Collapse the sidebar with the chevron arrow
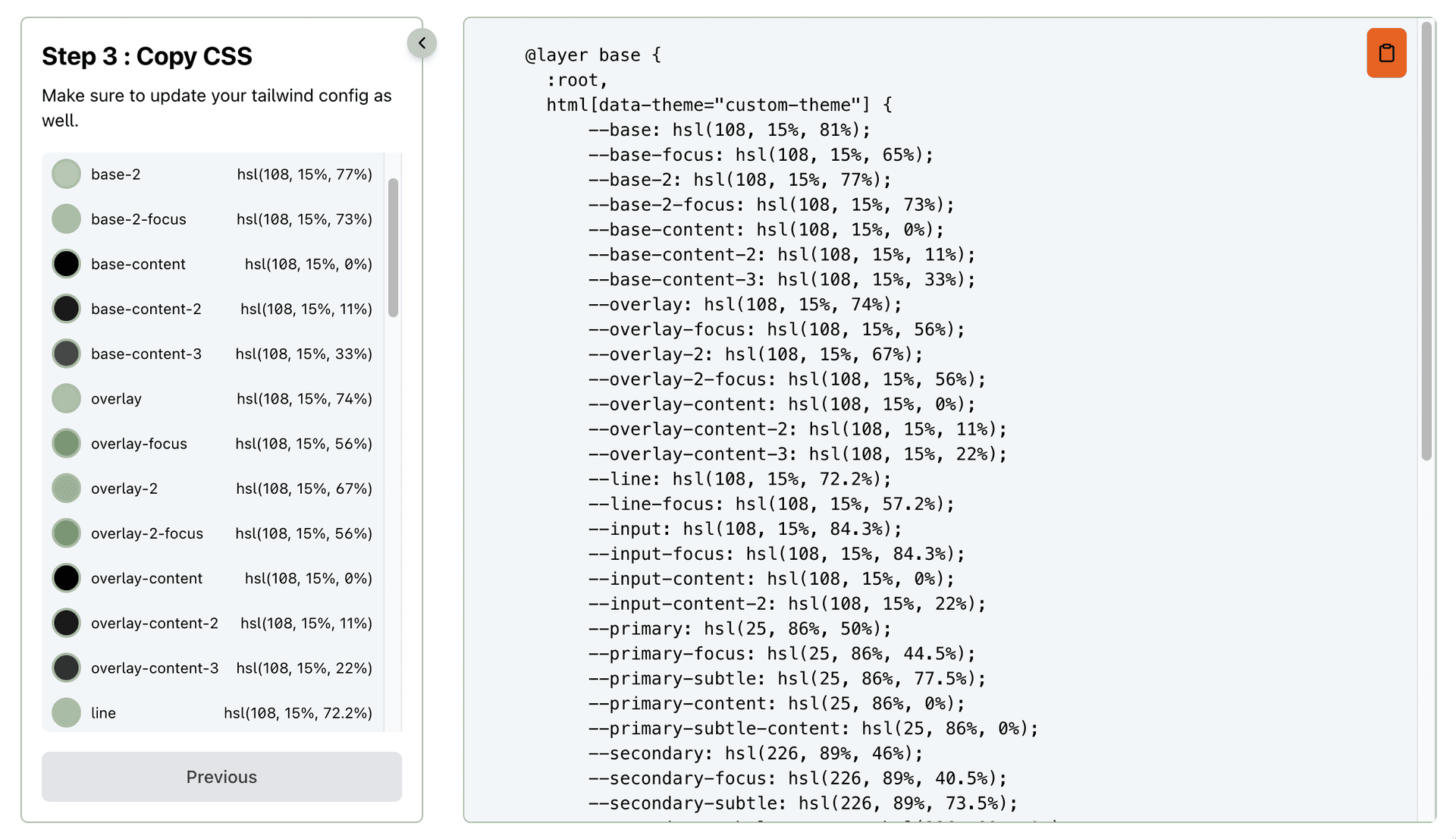Screen dimensions: 1456x839 (x=422, y=43)
